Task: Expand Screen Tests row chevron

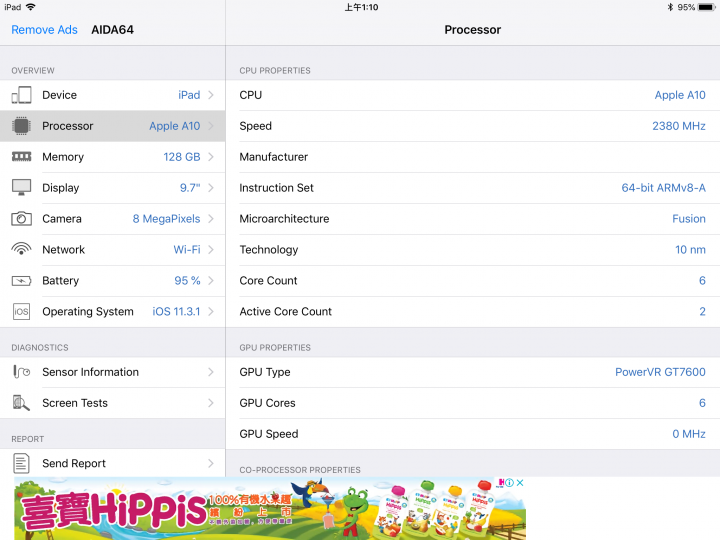Action: pos(211,403)
